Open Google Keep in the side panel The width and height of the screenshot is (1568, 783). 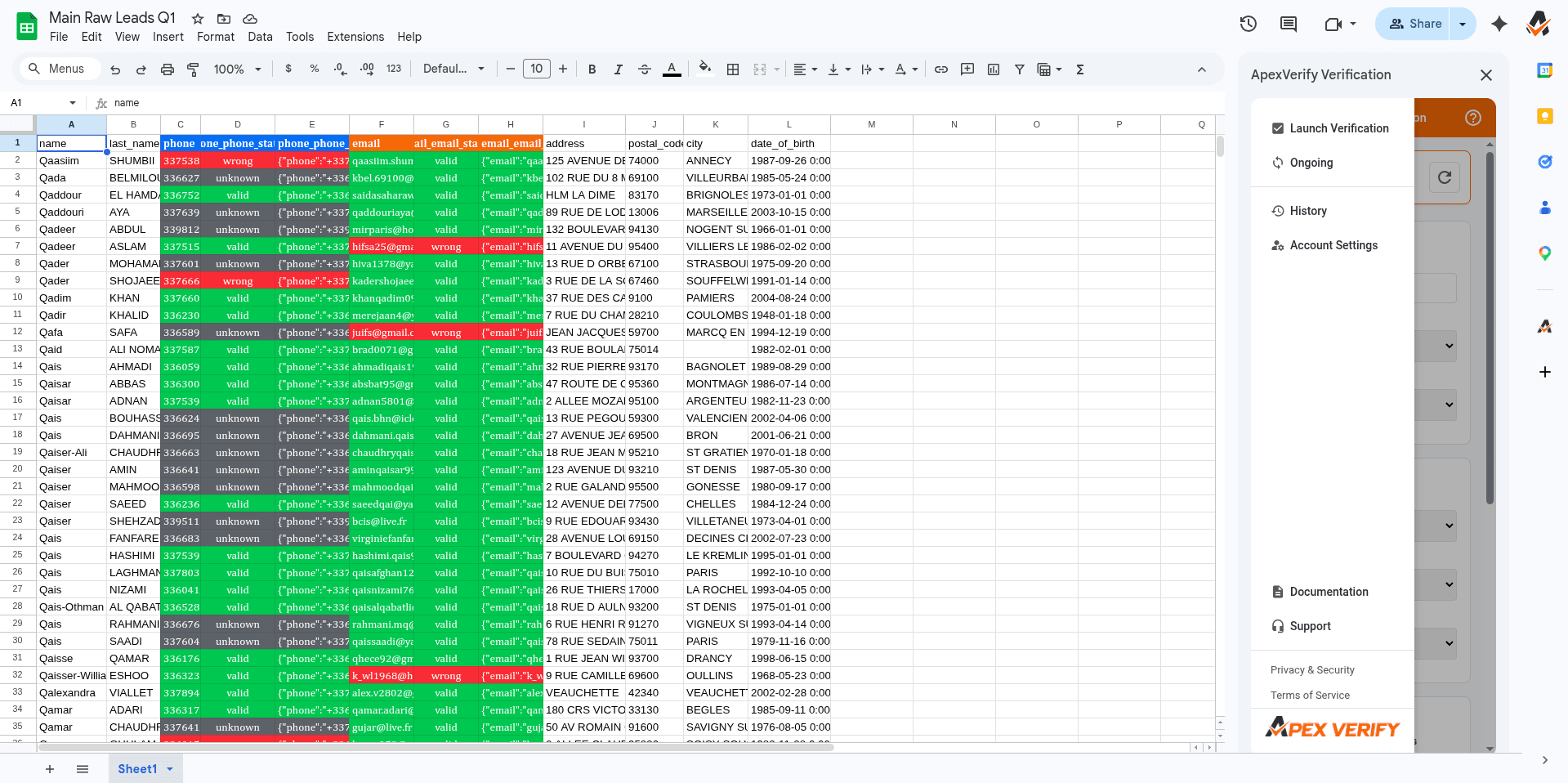tap(1544, 117)
